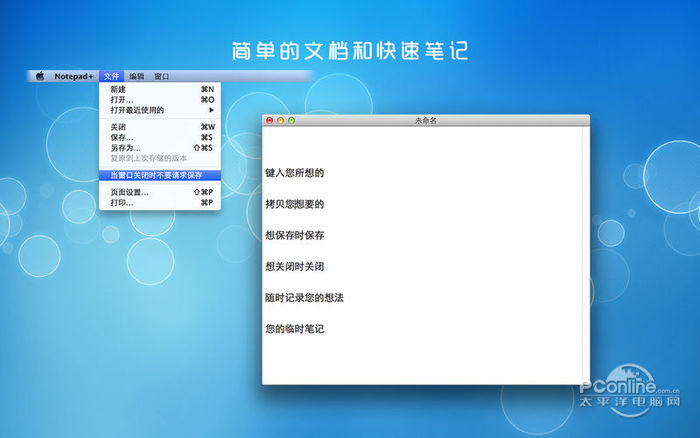Open 页面设置… from the menu
This screenshot has height=438, width=700.
(160, 192)
